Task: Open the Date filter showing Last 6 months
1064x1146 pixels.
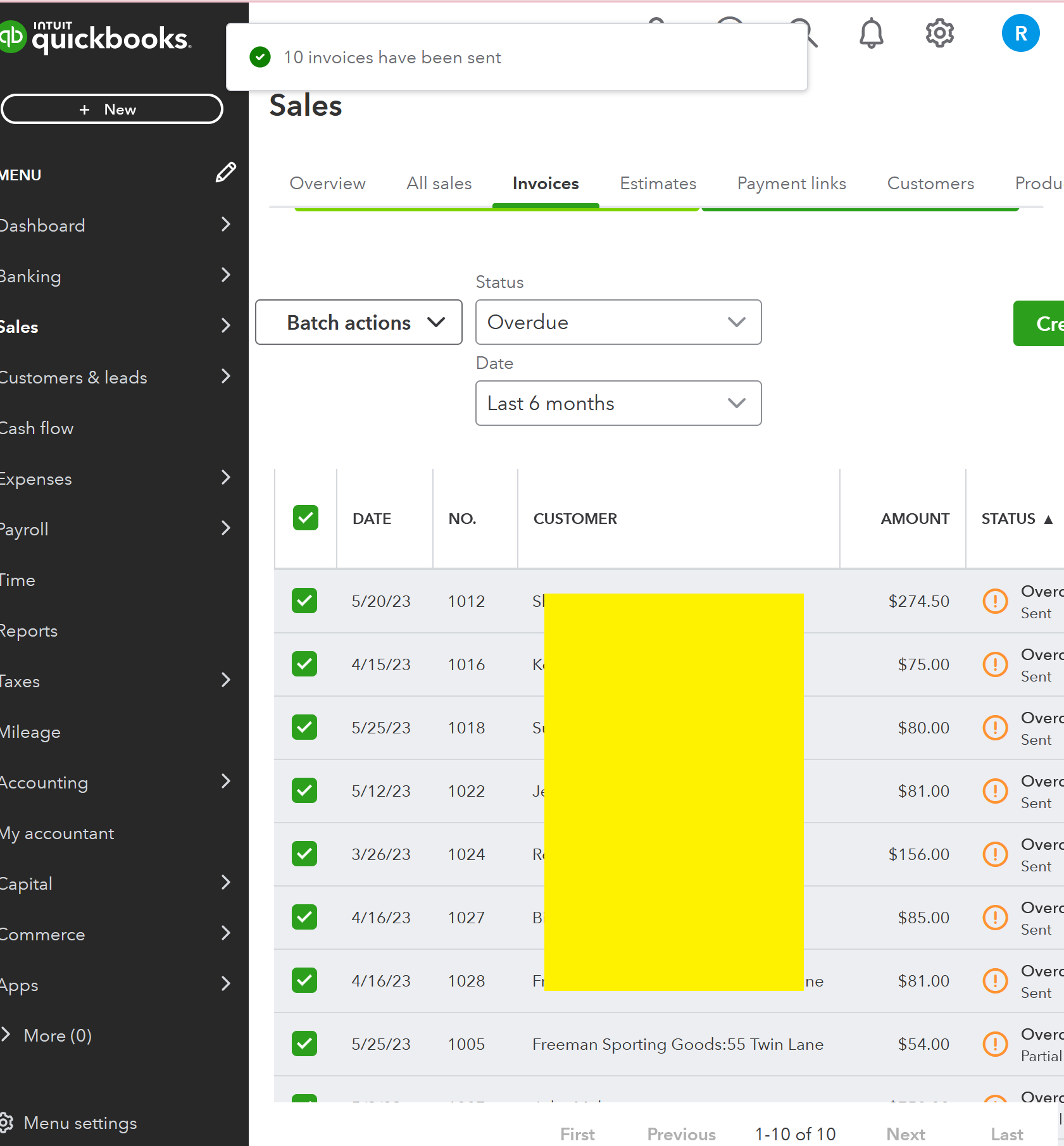Action: pyautogui.click(x=618, y=403)
